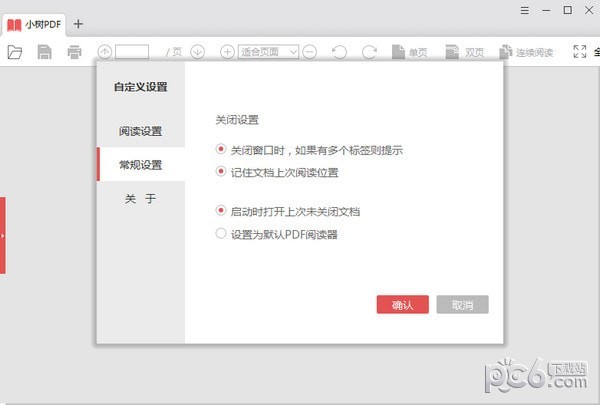This screenshot has width=600, height=405.
Task: Rotate page counterclockwise
Action: tap(339, 52)
